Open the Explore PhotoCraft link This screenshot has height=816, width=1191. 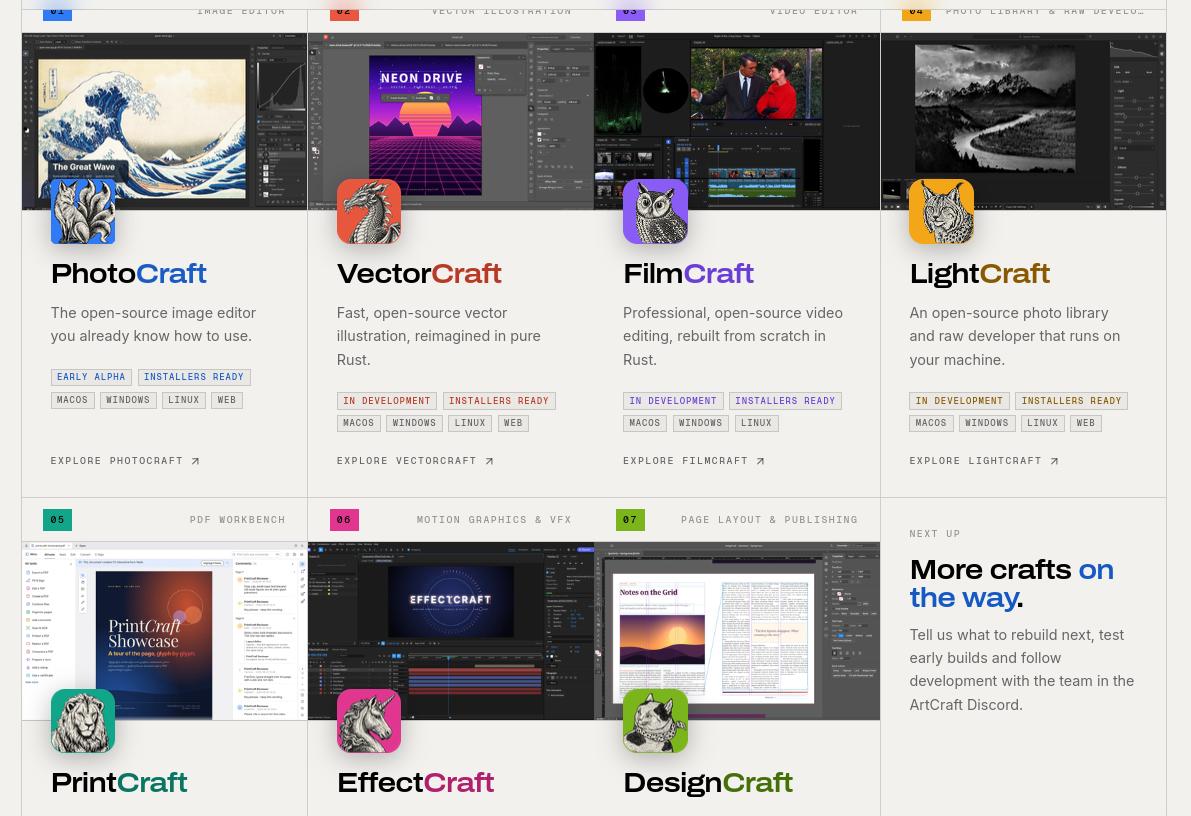[x=125, y=461]
